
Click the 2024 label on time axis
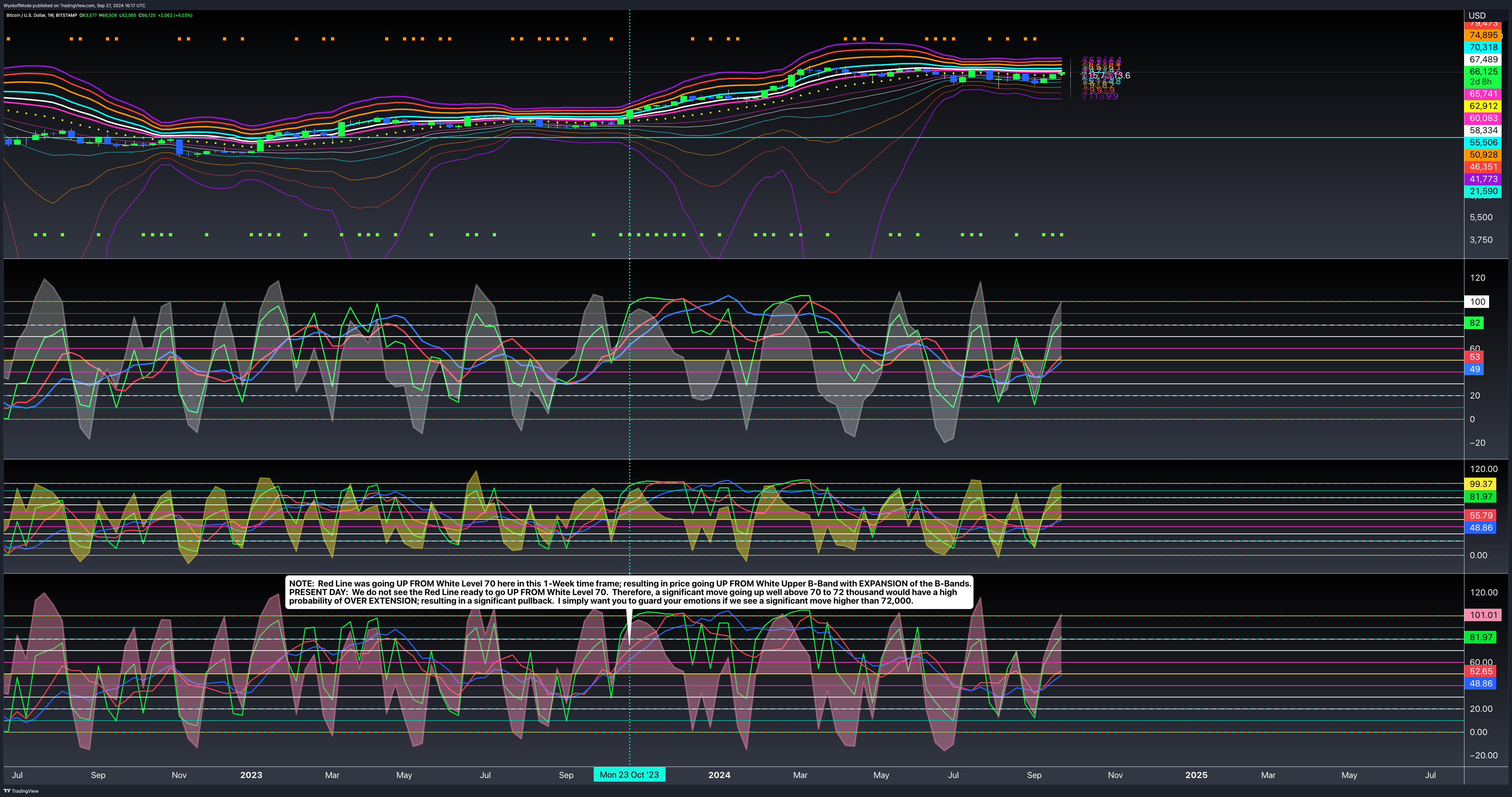[x=719, y=775]
